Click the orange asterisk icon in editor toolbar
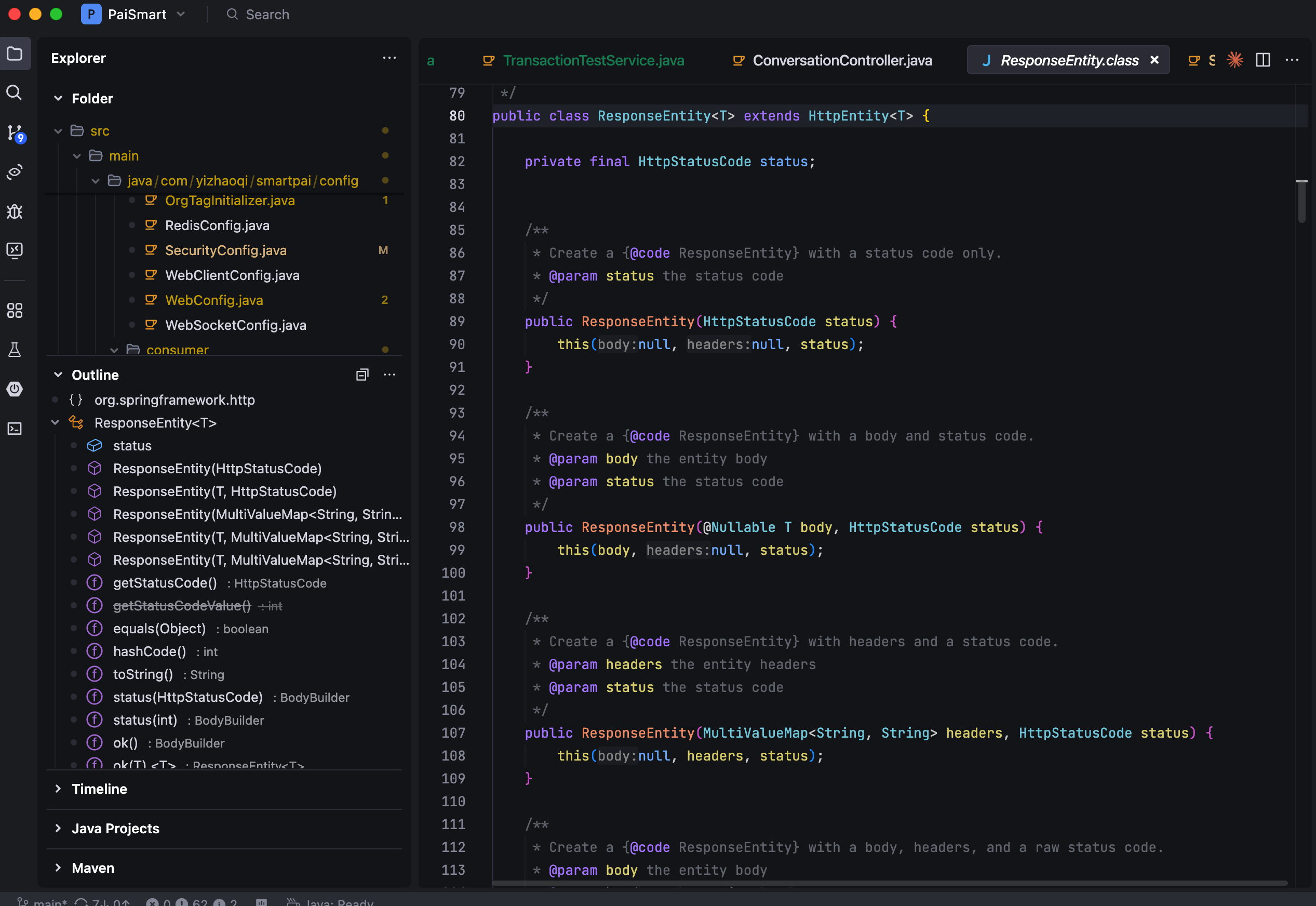Screen dimensions: 1316x906 1235,60
